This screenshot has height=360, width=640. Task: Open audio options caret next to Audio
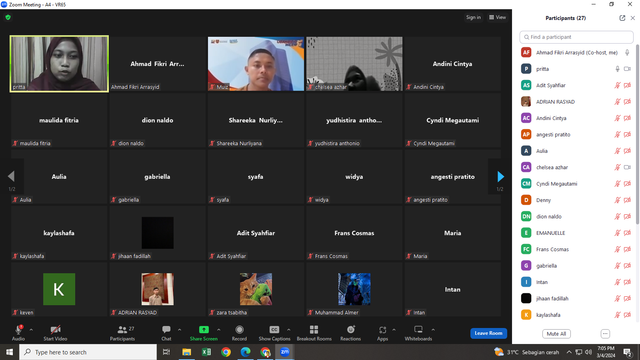tap(31, 330)
